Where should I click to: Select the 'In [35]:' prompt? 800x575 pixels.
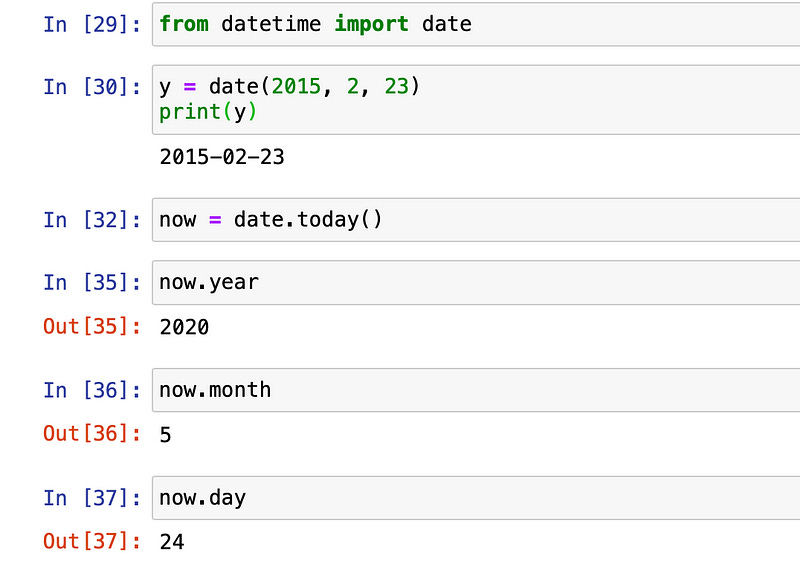click(92, 283)
